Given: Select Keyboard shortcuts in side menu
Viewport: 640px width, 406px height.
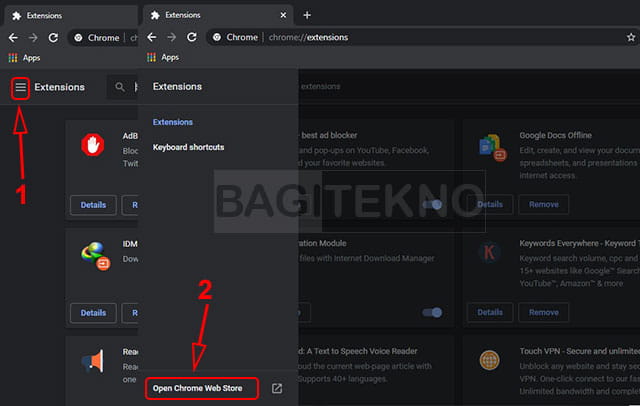Looking at the screenshot, I should [188, 147].
